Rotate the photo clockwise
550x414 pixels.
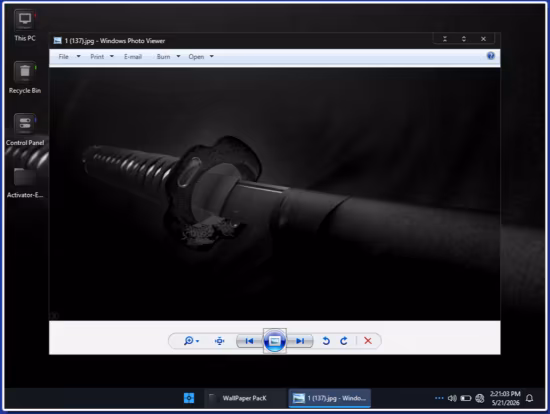point(344,341)
